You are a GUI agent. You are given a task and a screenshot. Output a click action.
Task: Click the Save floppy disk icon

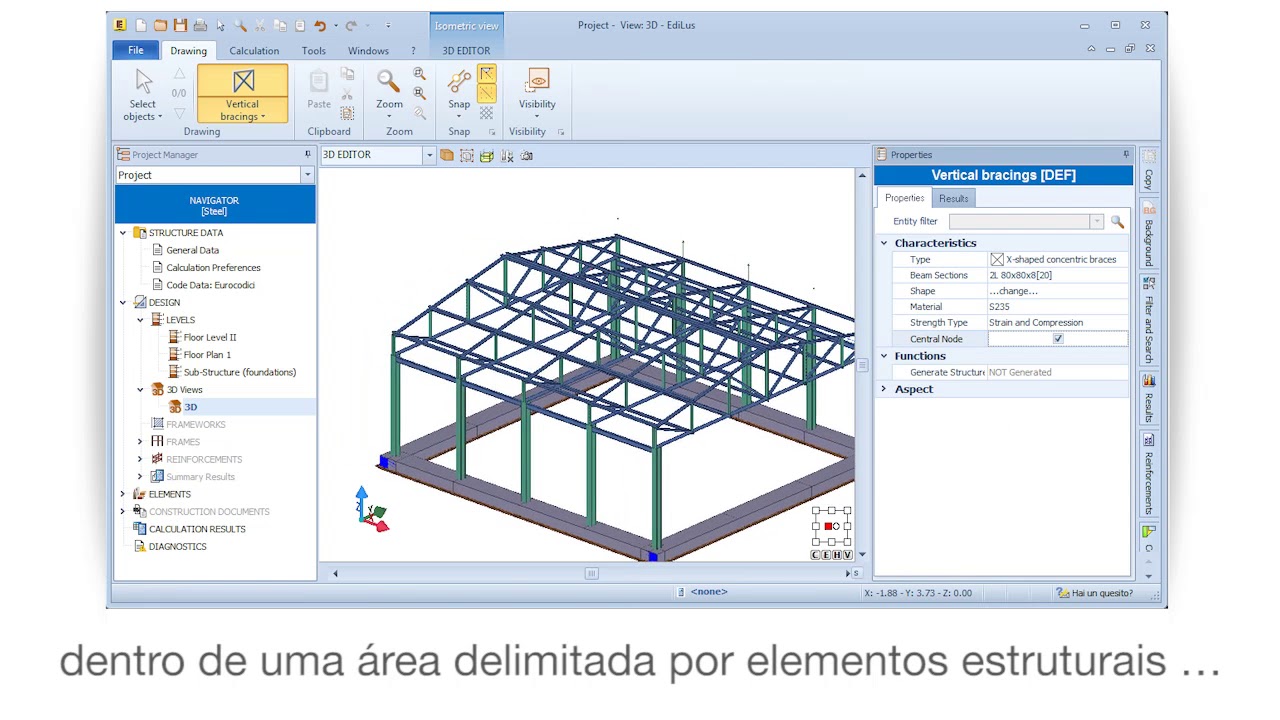coord(180,25)
